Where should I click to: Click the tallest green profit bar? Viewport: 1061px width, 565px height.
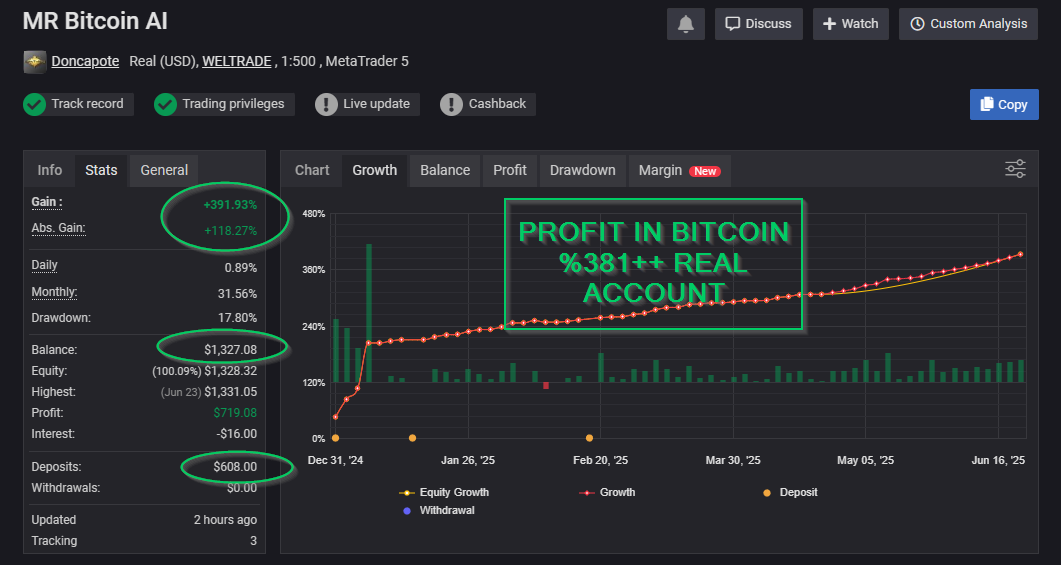[x=369, y=313]
